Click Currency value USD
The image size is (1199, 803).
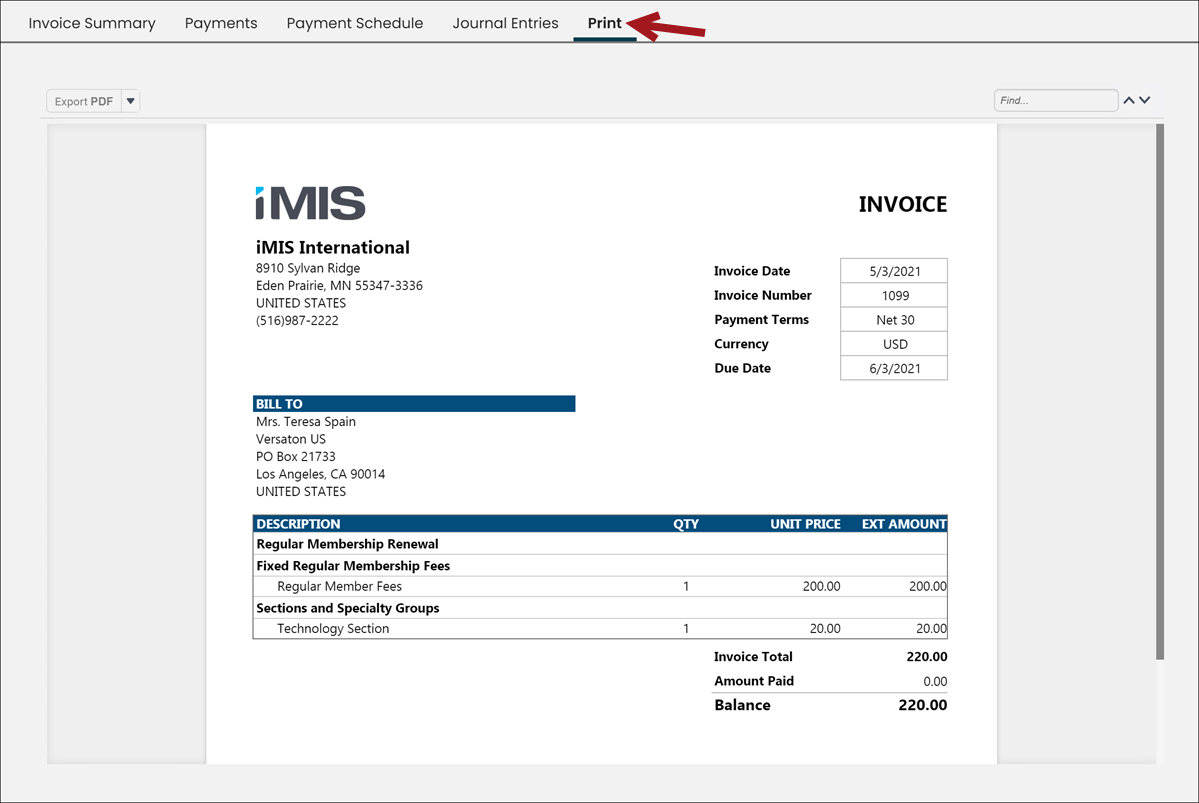click(894, 344)
